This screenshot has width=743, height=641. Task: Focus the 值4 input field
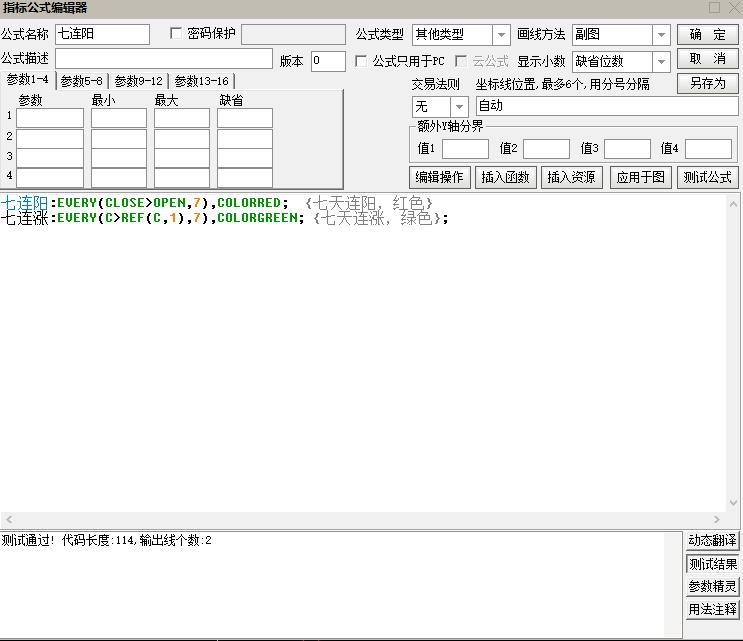tap(708, 149)
